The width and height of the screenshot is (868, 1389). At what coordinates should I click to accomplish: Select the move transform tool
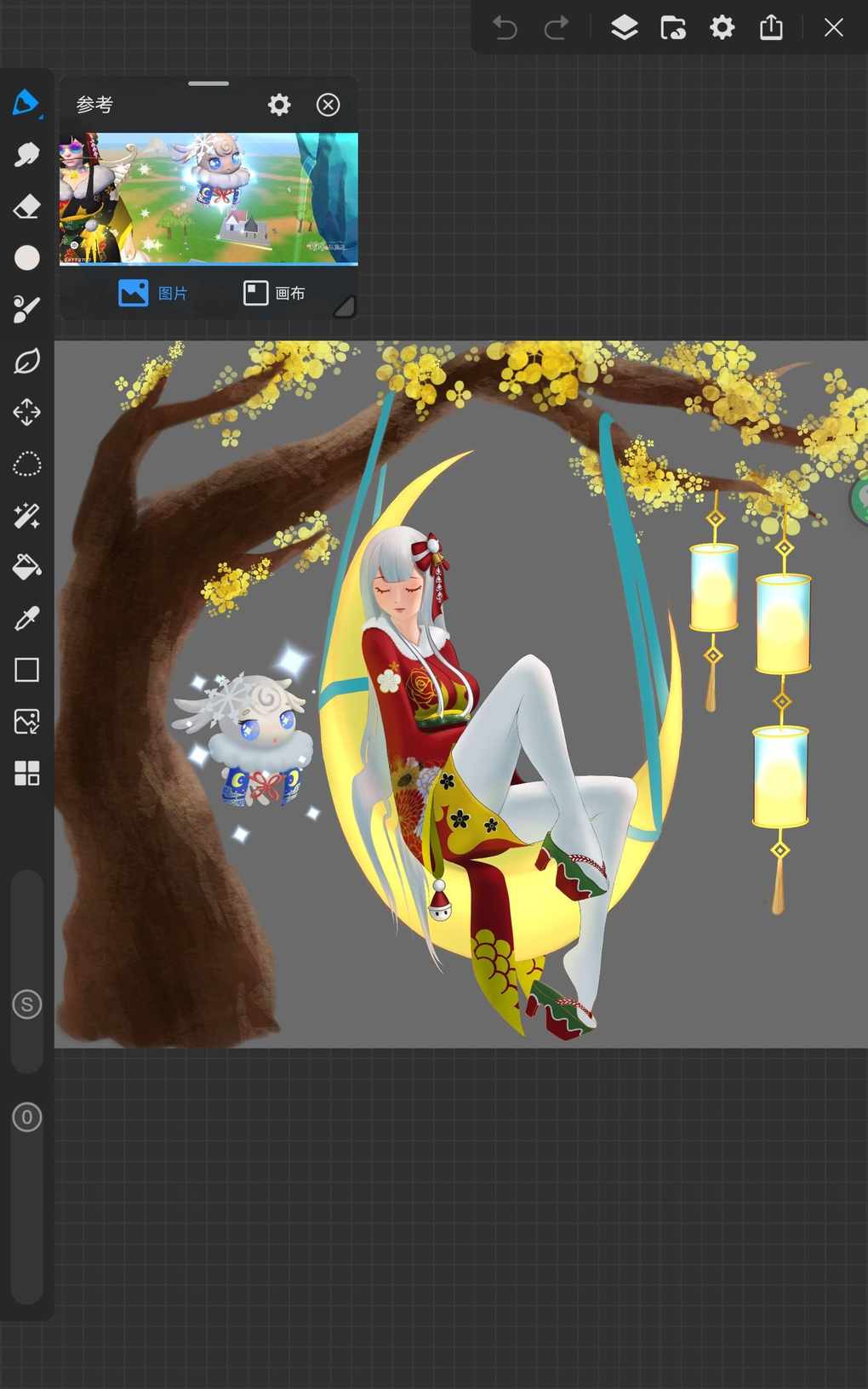point(26,413)
